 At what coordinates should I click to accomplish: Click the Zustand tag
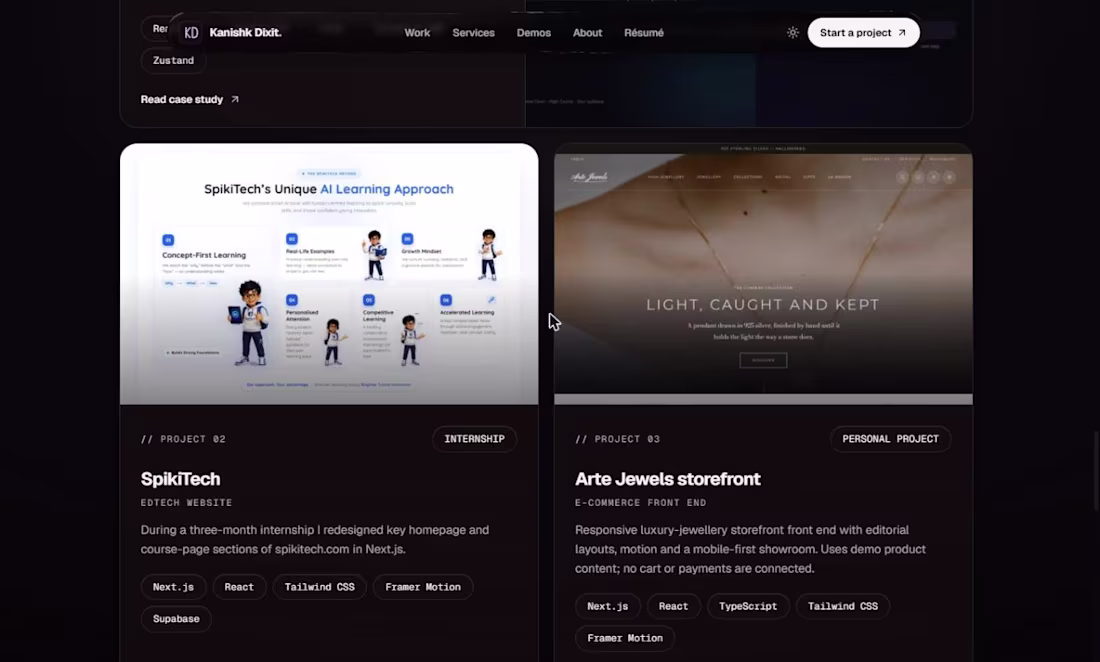pos(173,60)
